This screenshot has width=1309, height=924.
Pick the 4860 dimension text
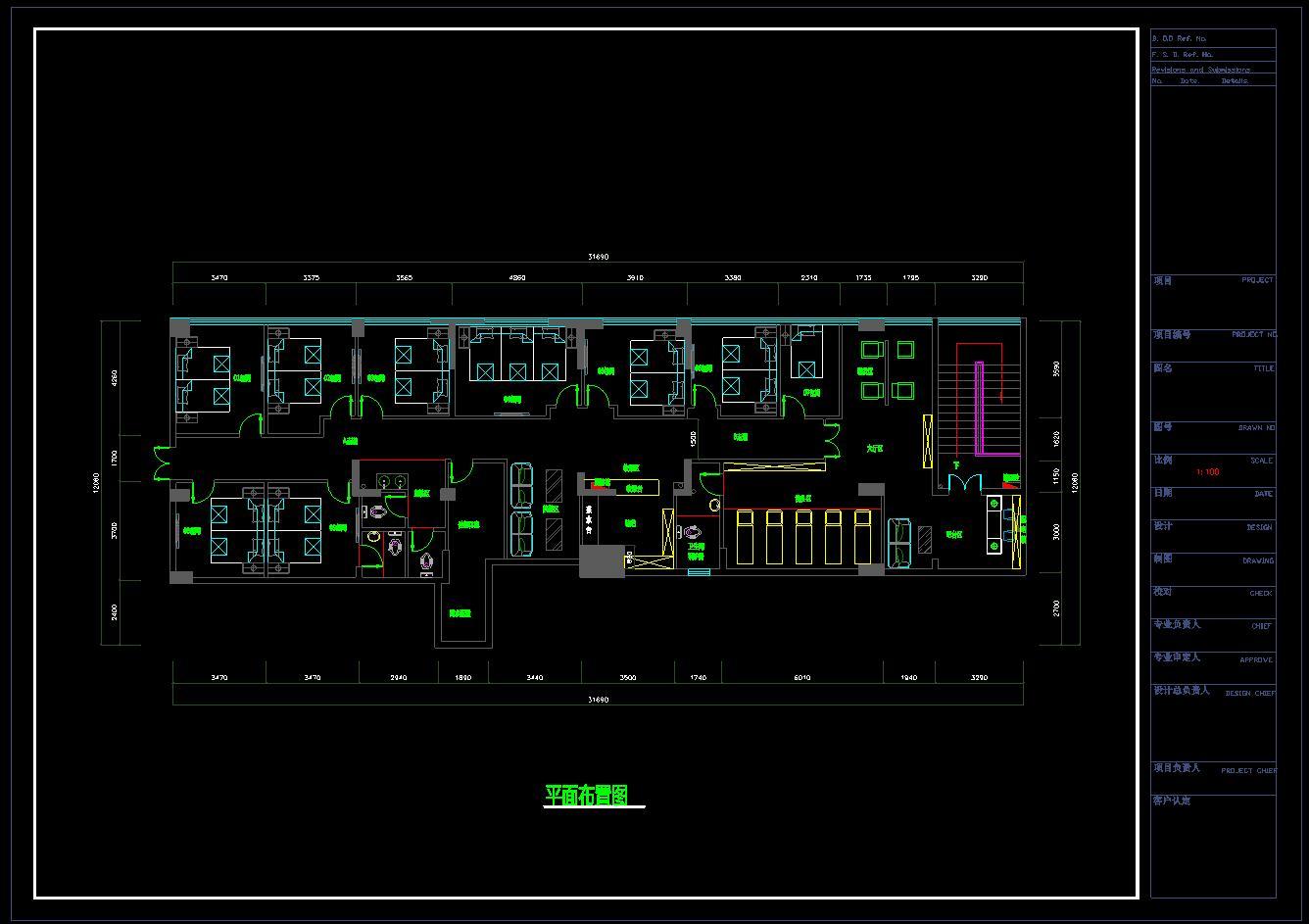tap(517, 278)
